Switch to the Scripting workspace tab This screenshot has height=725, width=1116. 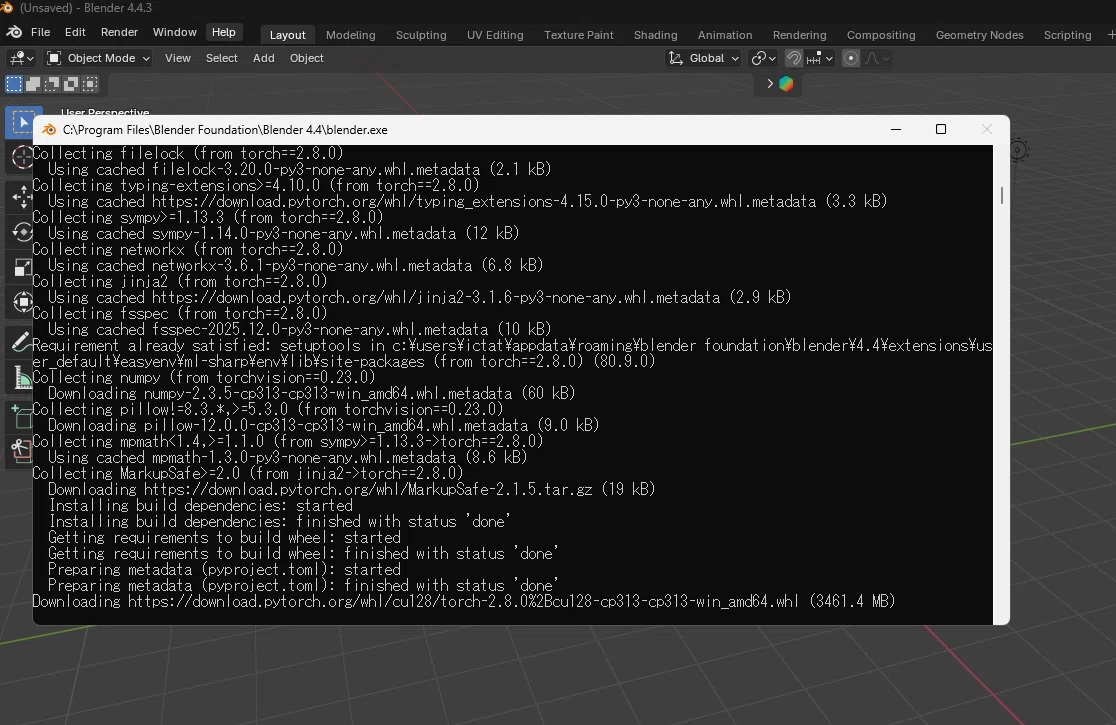click(x=1067, y=35)
